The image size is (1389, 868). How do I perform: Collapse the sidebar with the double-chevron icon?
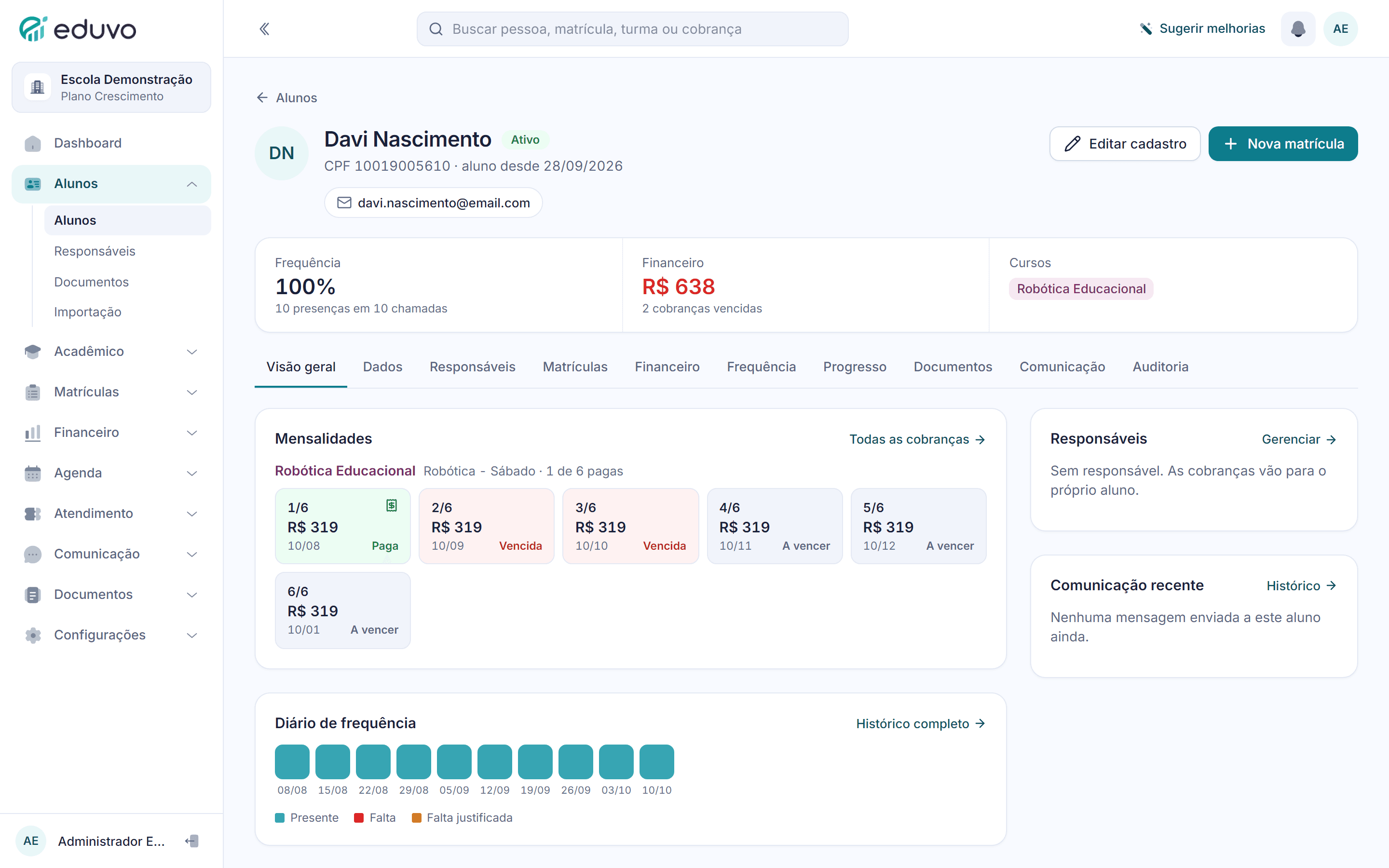click(264, 29)
